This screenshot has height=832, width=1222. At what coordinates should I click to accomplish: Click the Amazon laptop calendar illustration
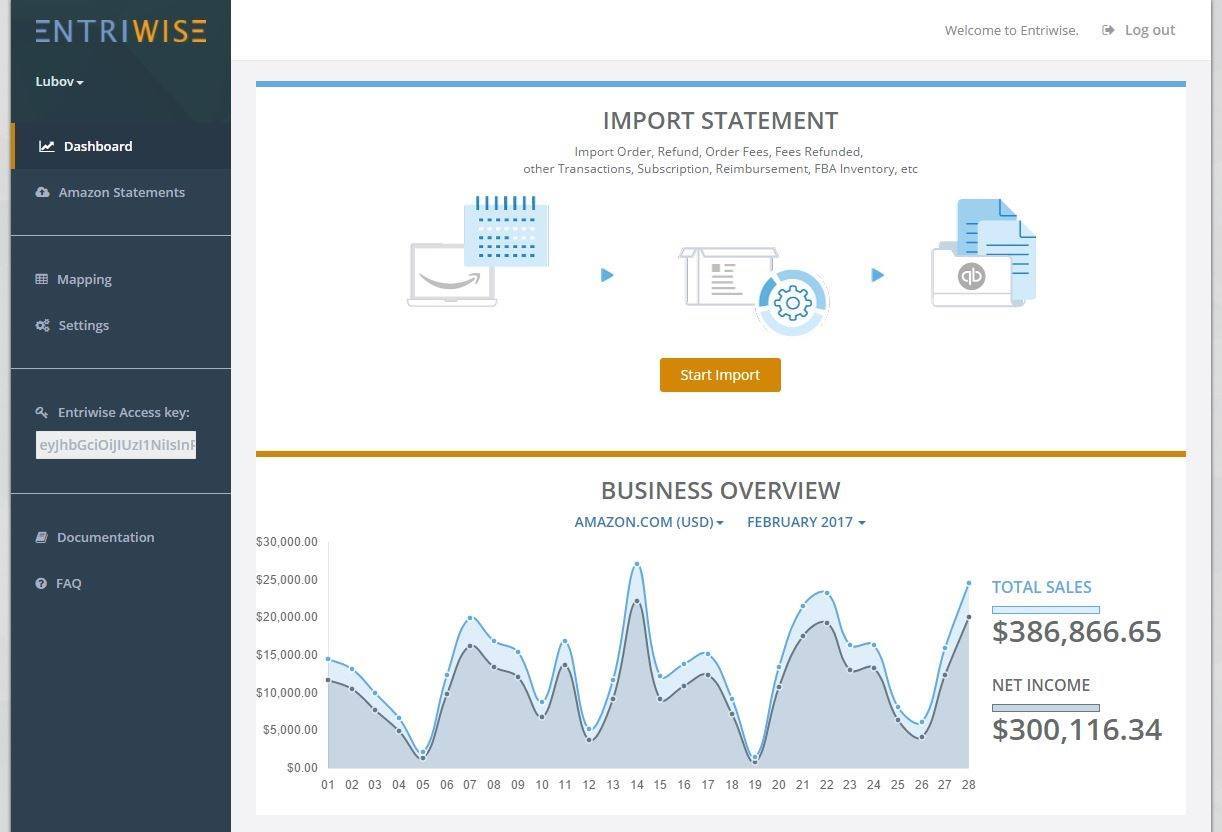[x=478, y=251]
